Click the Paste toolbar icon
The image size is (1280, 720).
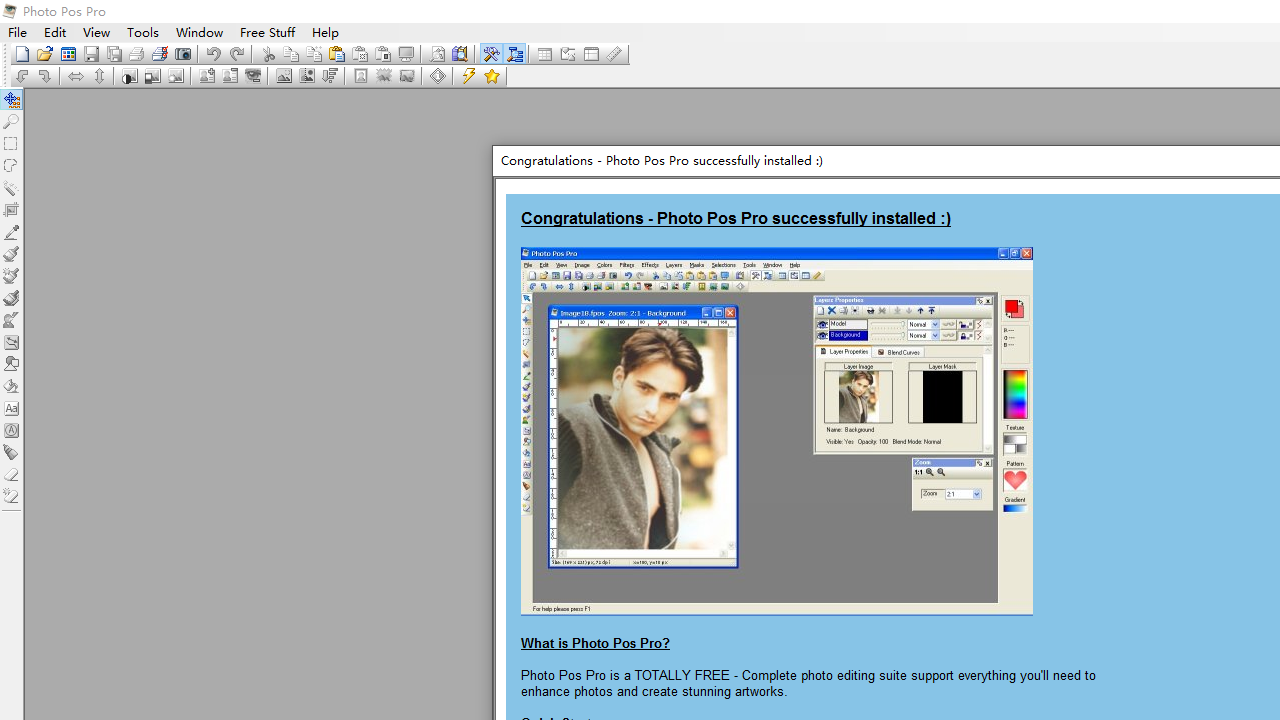[x=337, y=54]
